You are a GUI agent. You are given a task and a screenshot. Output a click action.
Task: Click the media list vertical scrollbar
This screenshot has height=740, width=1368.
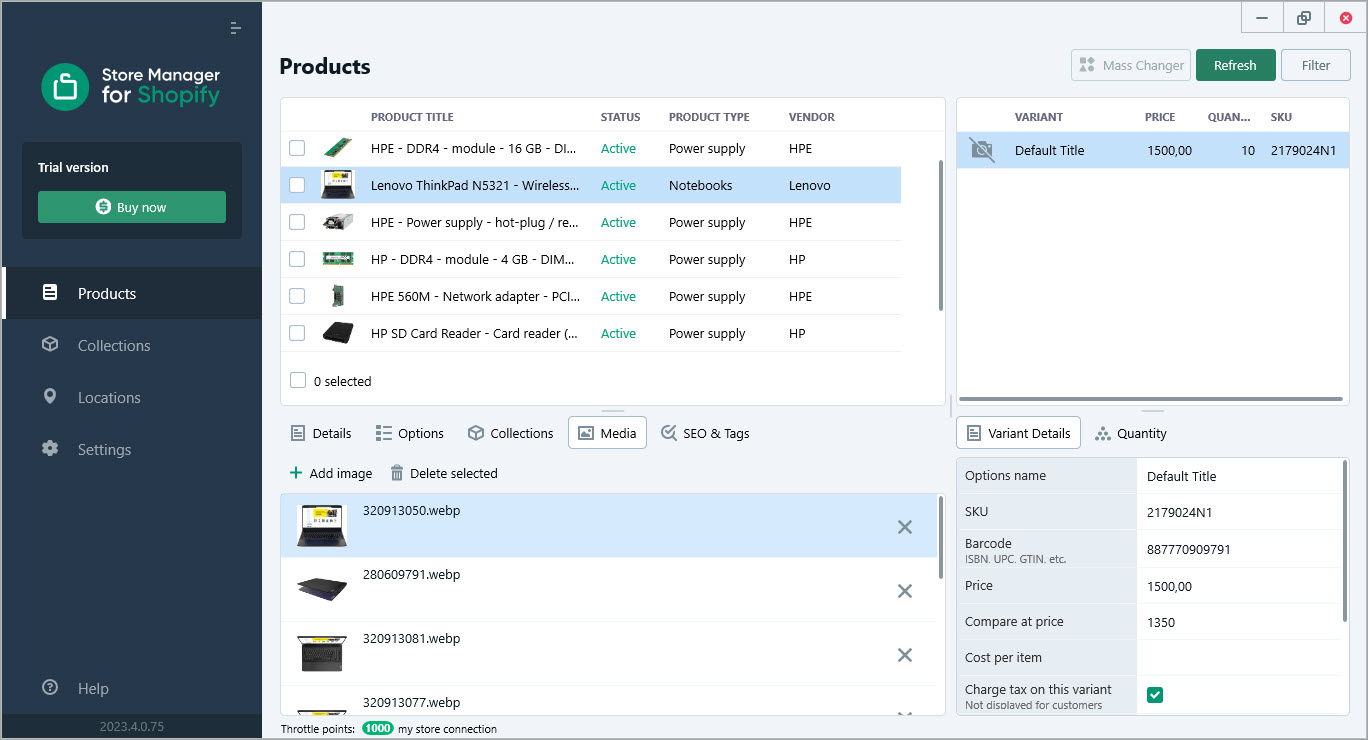click(x=940, y=537)
